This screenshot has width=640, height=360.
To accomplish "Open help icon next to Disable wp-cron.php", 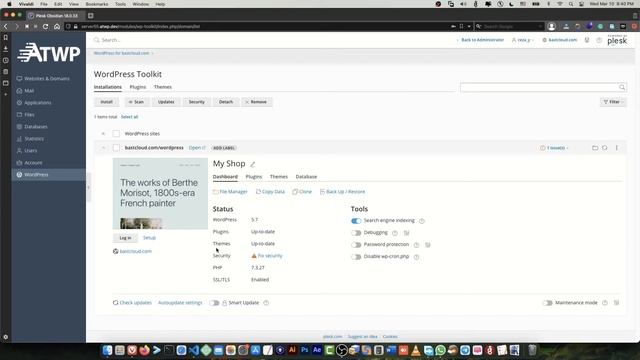I will 416,257.
